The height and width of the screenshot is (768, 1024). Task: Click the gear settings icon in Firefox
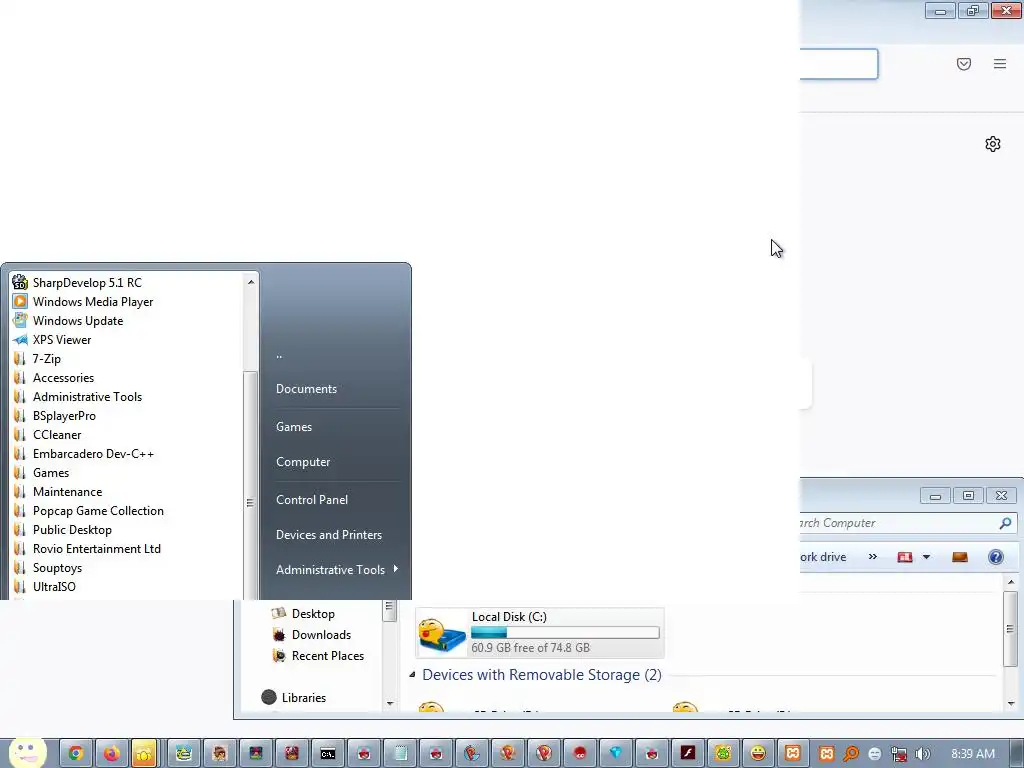(x=993, y=144)
